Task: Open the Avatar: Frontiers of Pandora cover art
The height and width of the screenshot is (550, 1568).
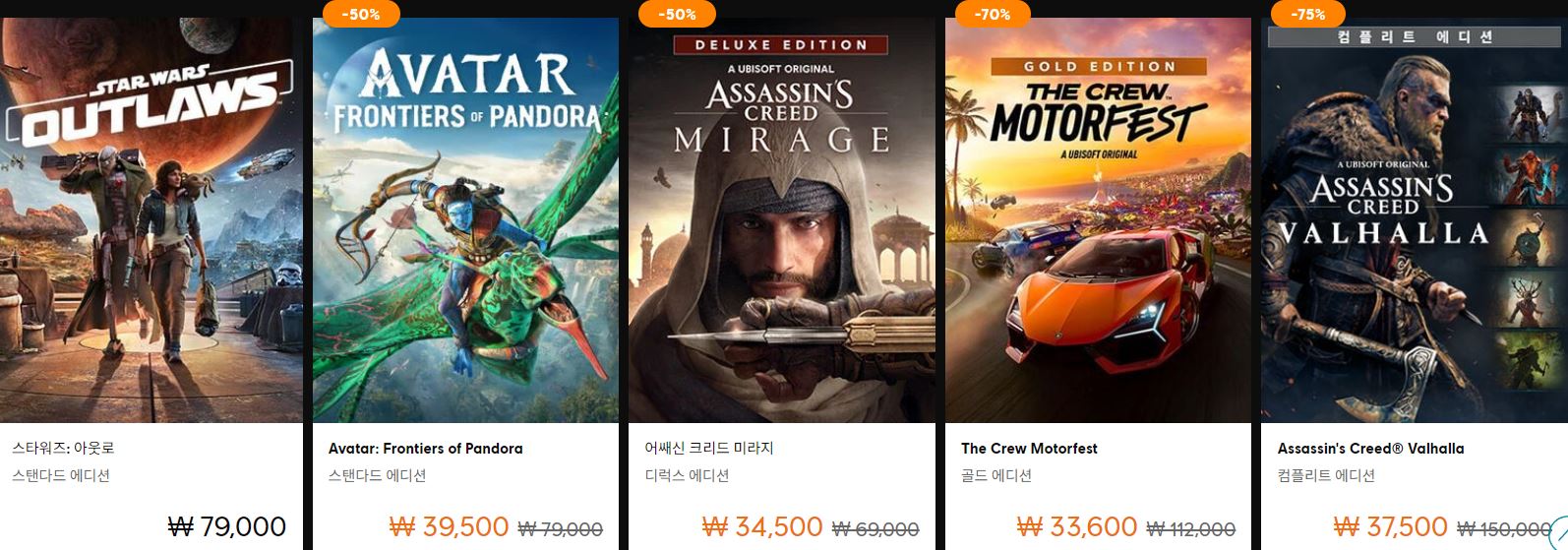Action: point(465,220)
